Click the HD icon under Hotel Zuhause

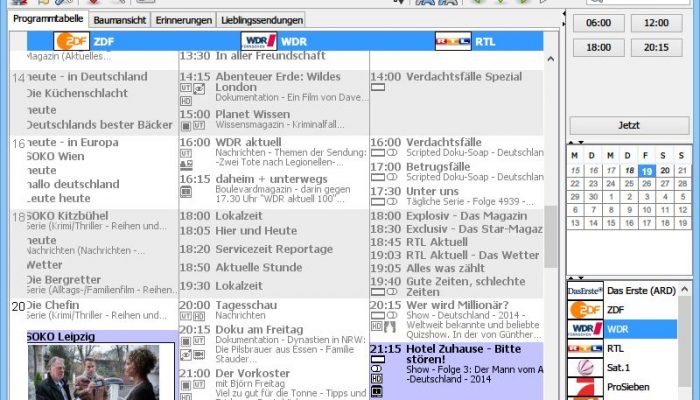click(x=376, y=379)
